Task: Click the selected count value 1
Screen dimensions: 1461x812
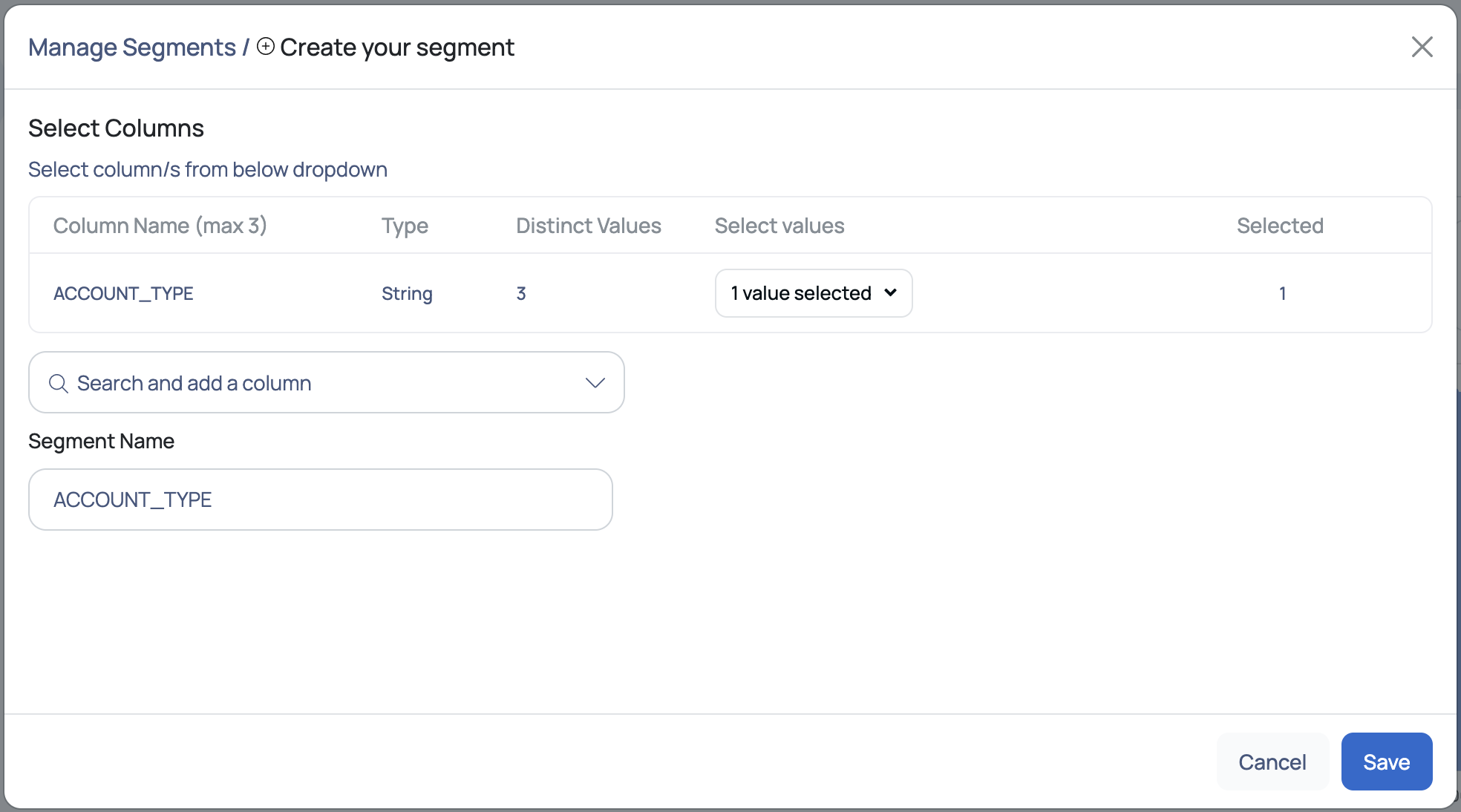Action: click(1282, 294)
